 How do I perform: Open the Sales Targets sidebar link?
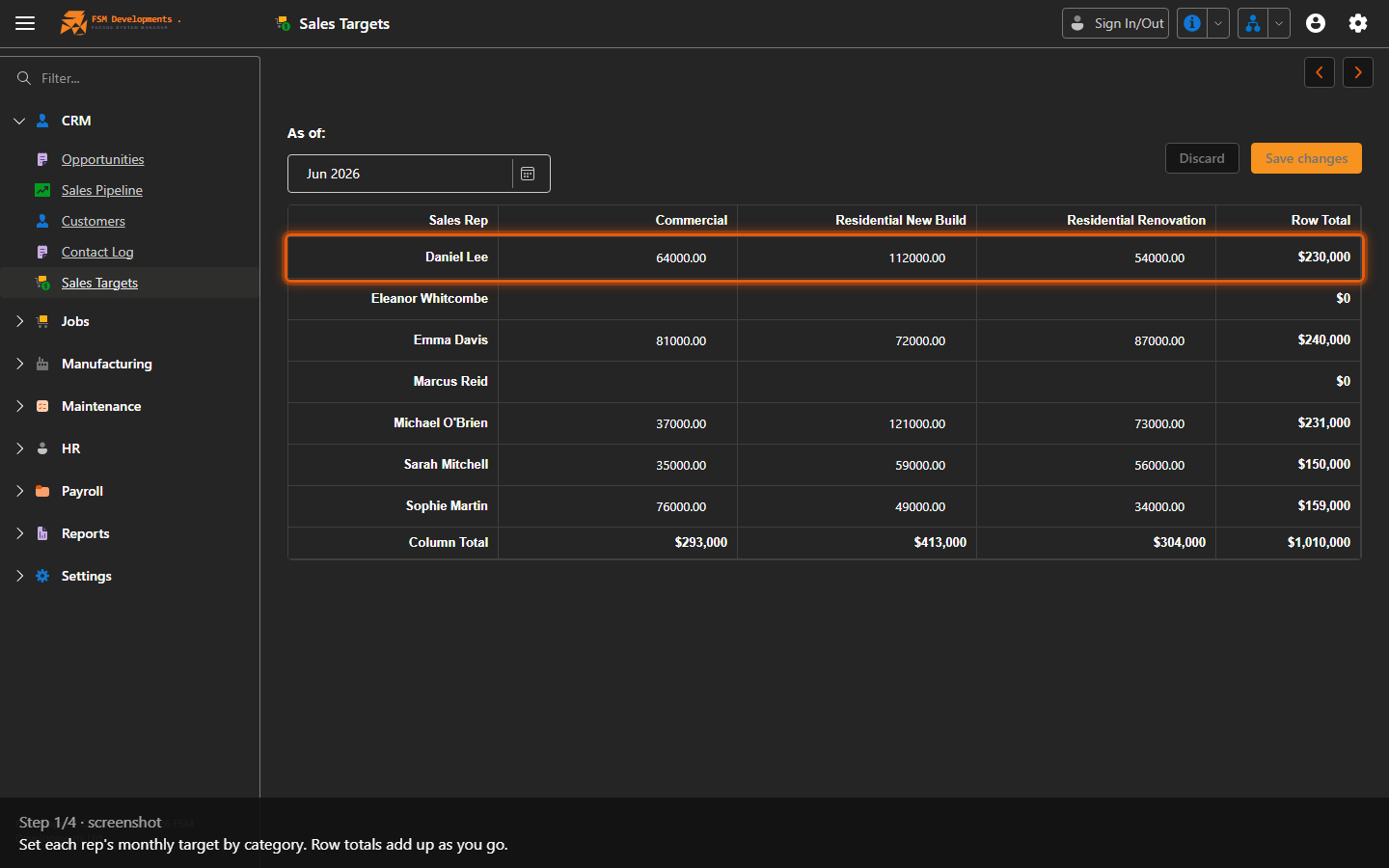[99, 283]
